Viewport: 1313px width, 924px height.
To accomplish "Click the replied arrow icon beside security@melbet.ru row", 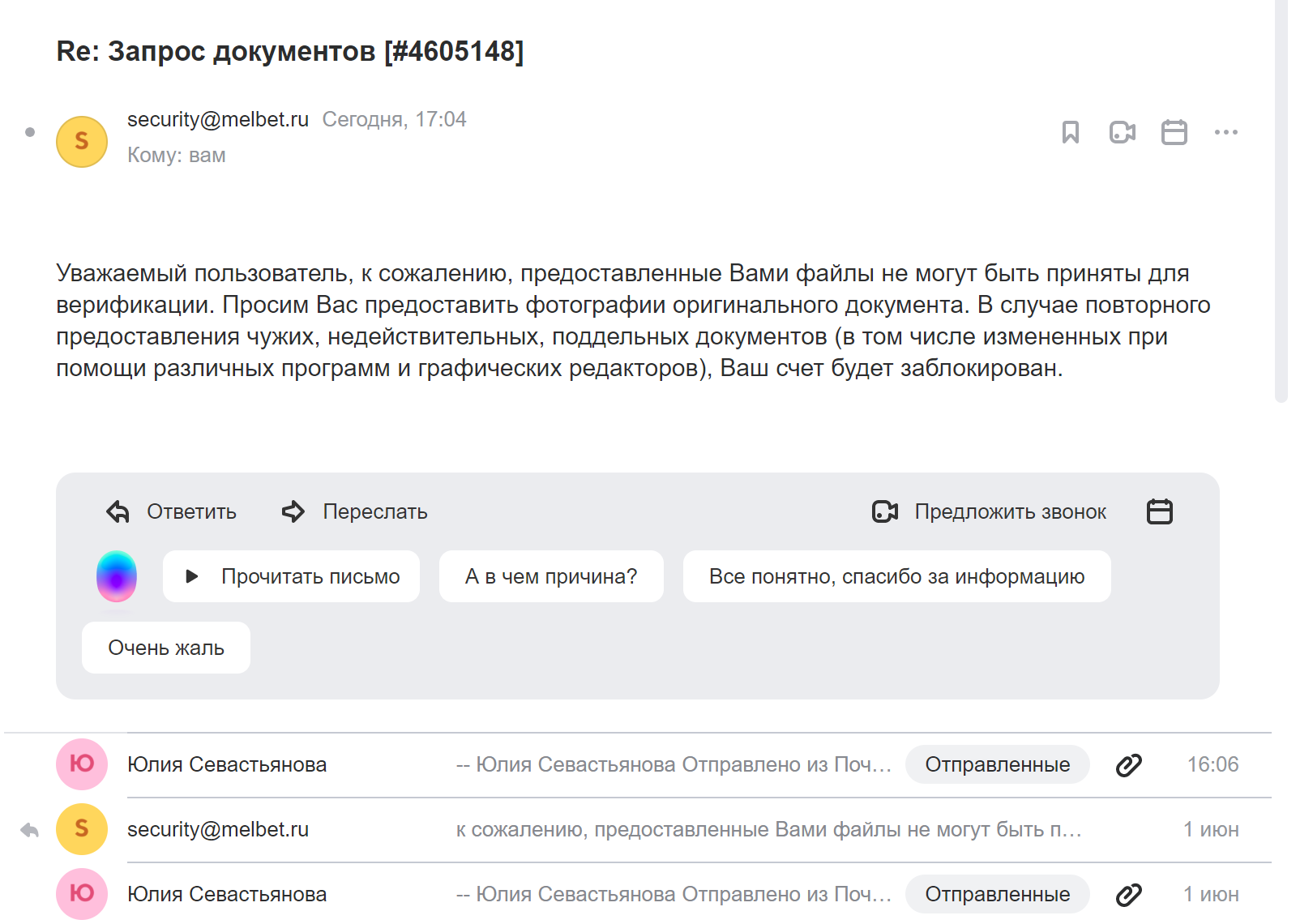I will [30, 829].
